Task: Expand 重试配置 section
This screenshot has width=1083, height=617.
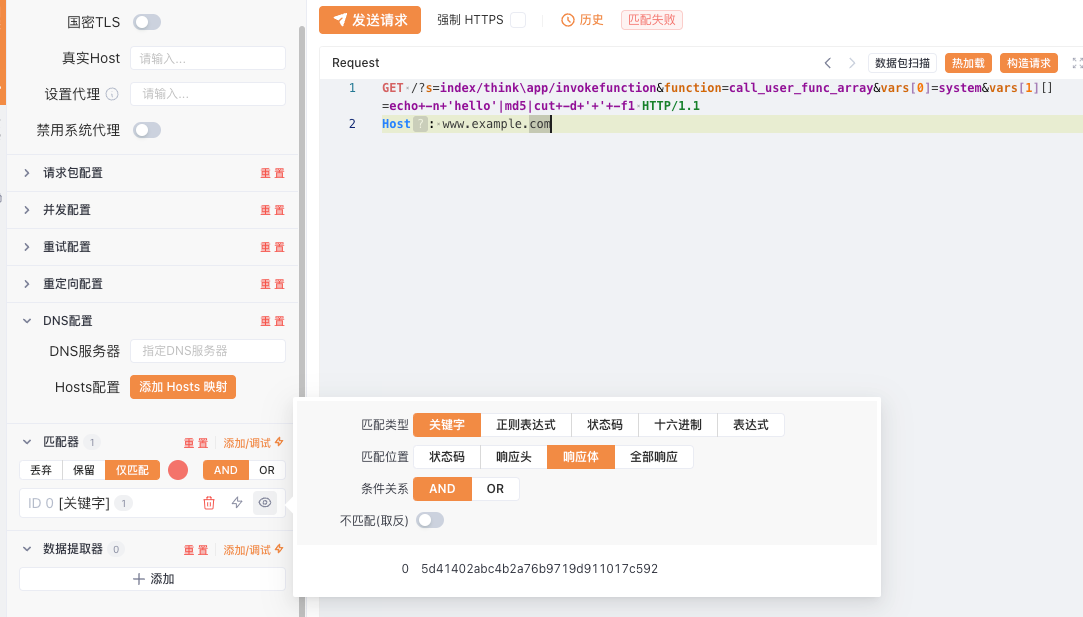Action: [x=27, y=247]
